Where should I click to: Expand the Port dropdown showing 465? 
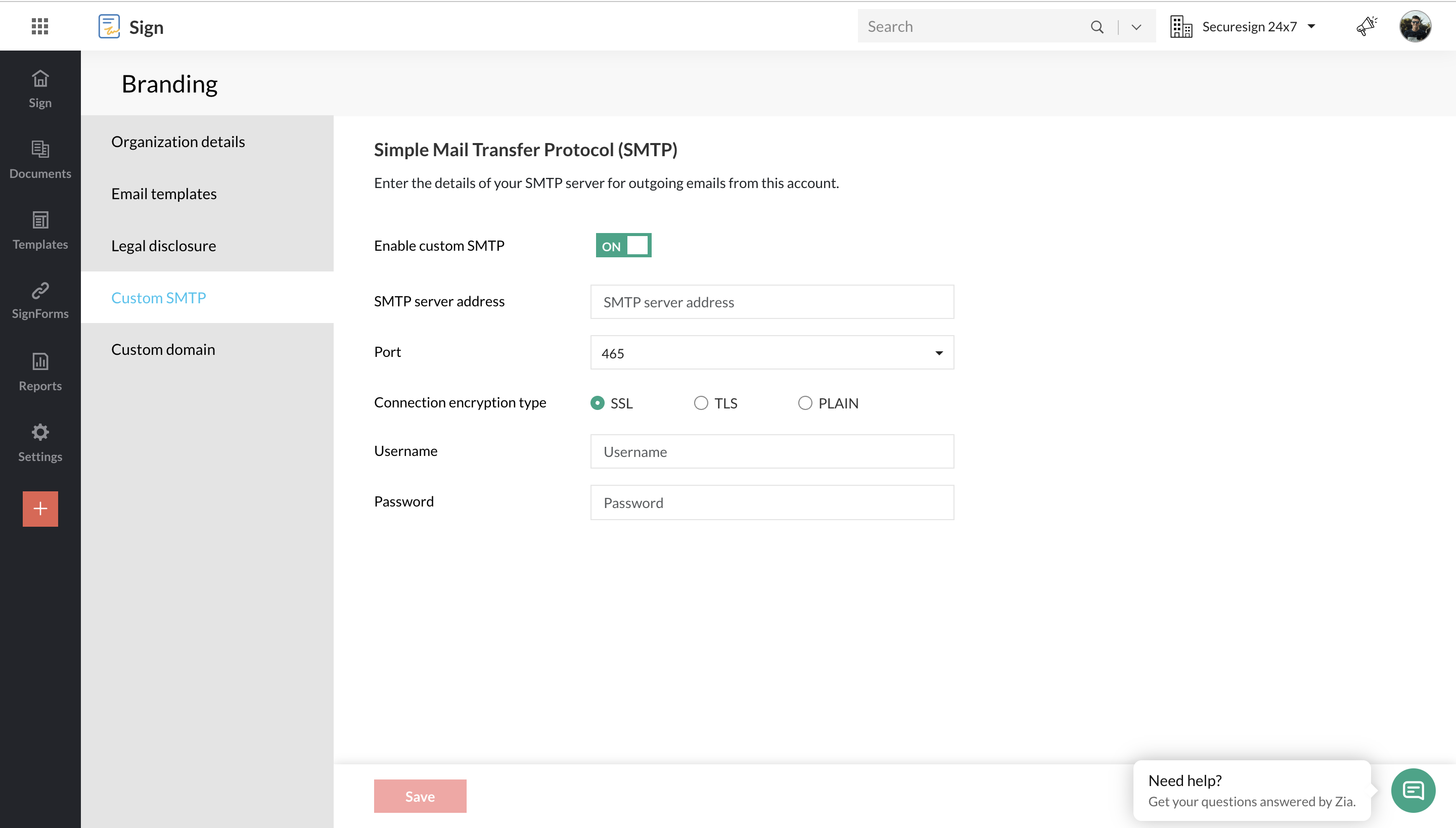tap(772, 353)
